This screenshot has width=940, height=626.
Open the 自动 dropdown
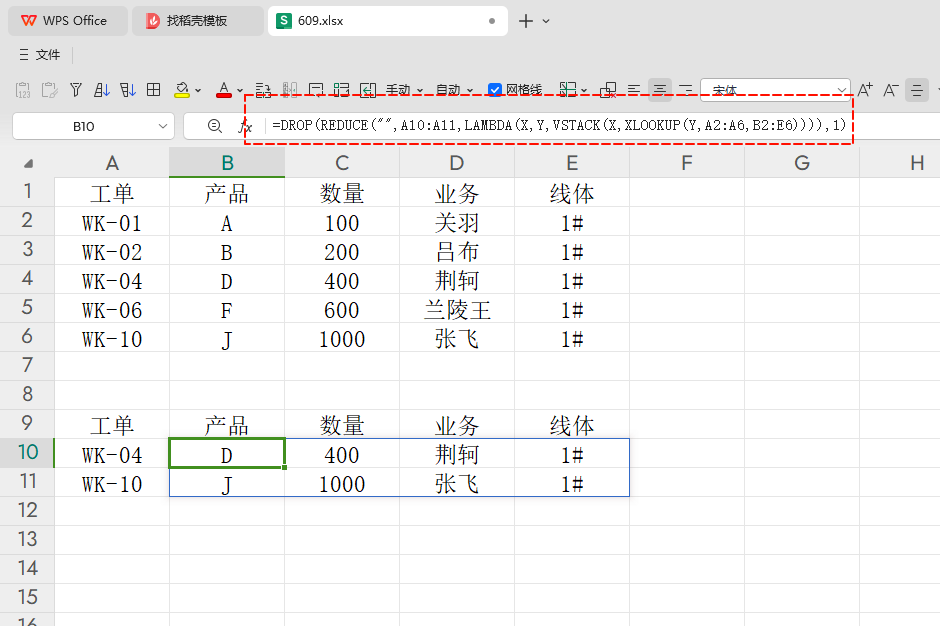(x=454, y=90)
